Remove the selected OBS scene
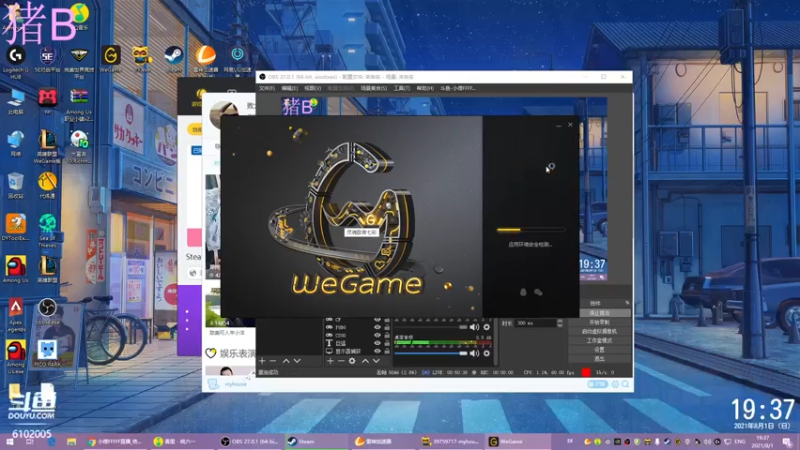This screenshot has width=800, height=450. 273,361
